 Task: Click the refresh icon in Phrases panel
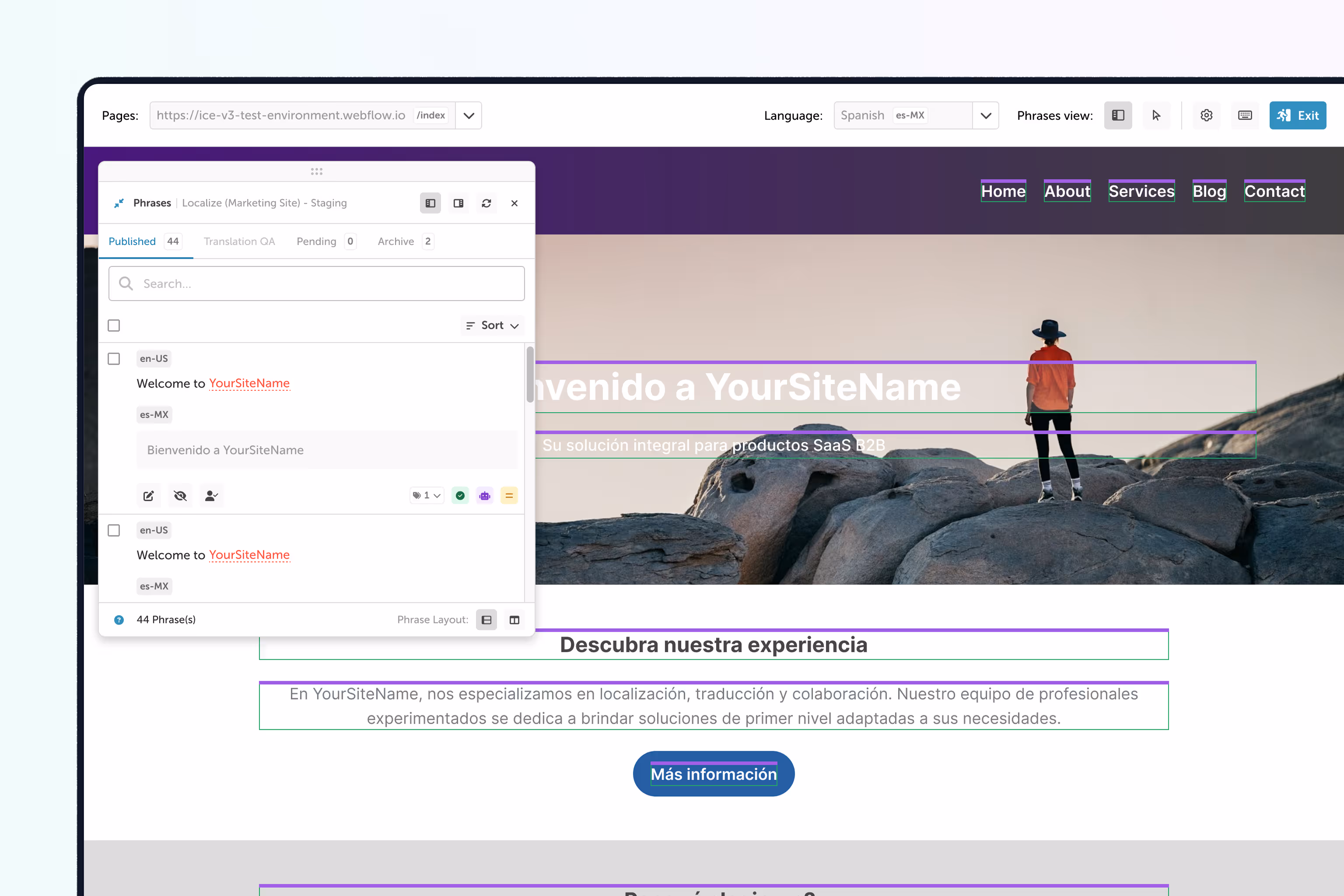click(486, 203)
